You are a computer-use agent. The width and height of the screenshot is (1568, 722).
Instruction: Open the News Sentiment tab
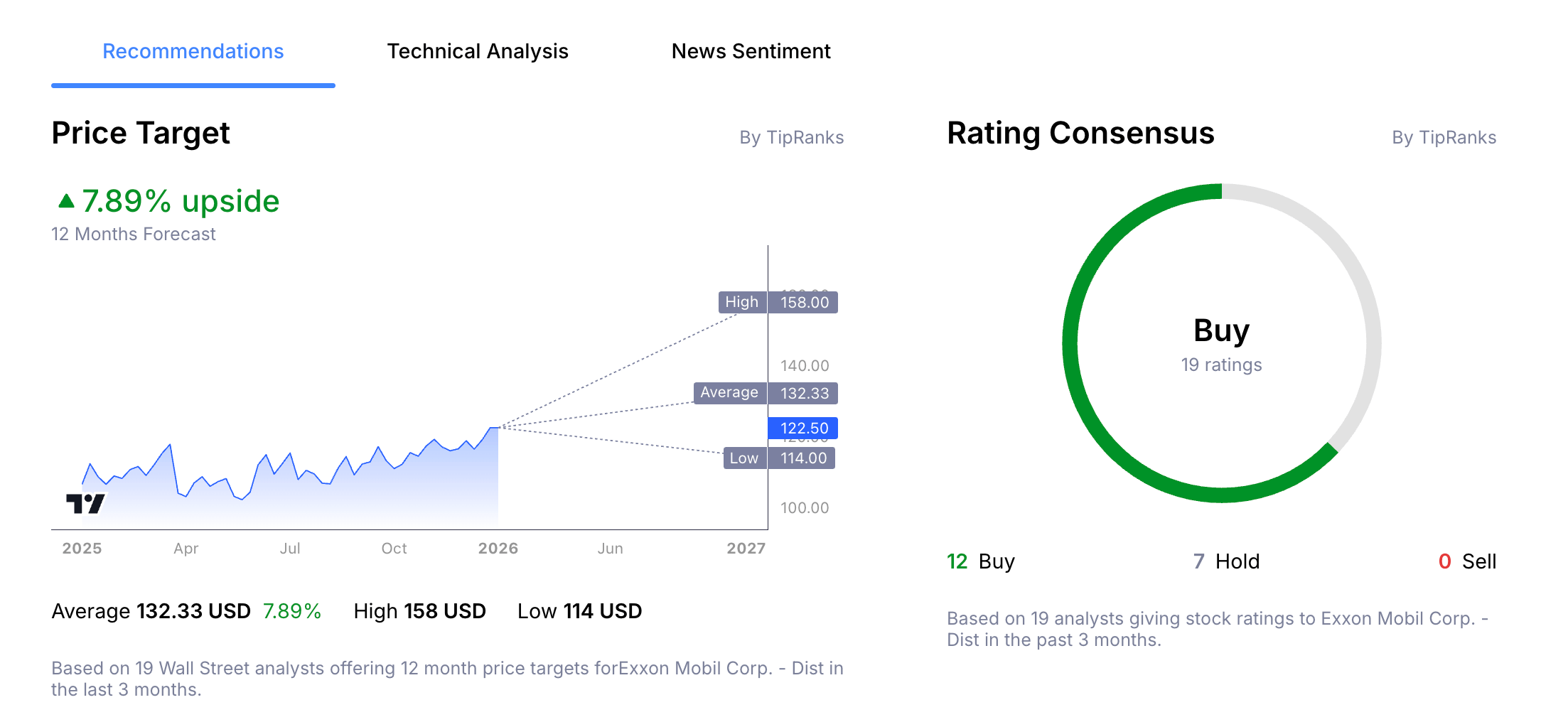tap(751, 50)
